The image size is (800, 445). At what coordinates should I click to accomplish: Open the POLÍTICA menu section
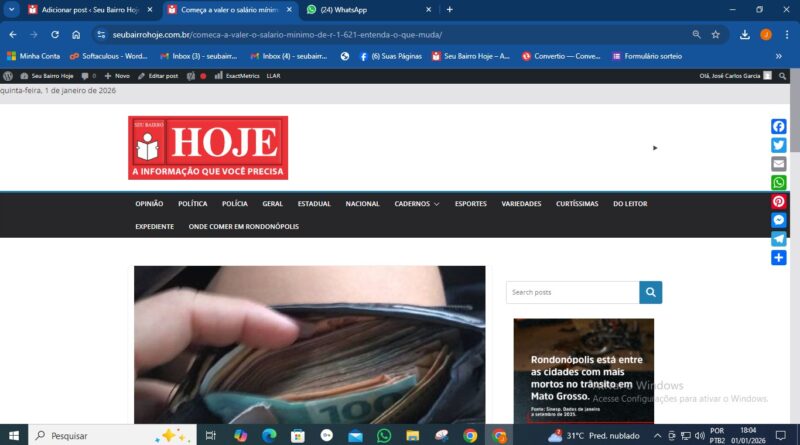coord(192,204)
